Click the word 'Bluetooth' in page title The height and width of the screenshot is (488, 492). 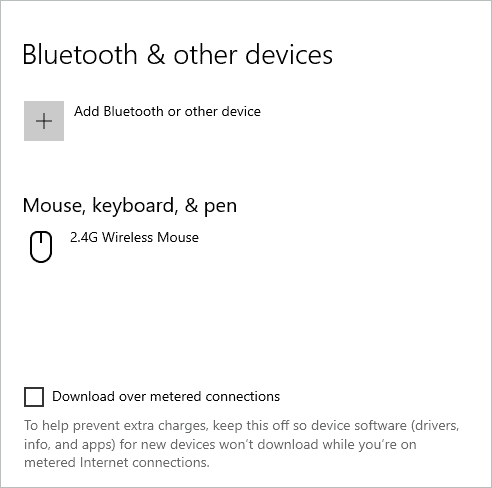[80, 55]
